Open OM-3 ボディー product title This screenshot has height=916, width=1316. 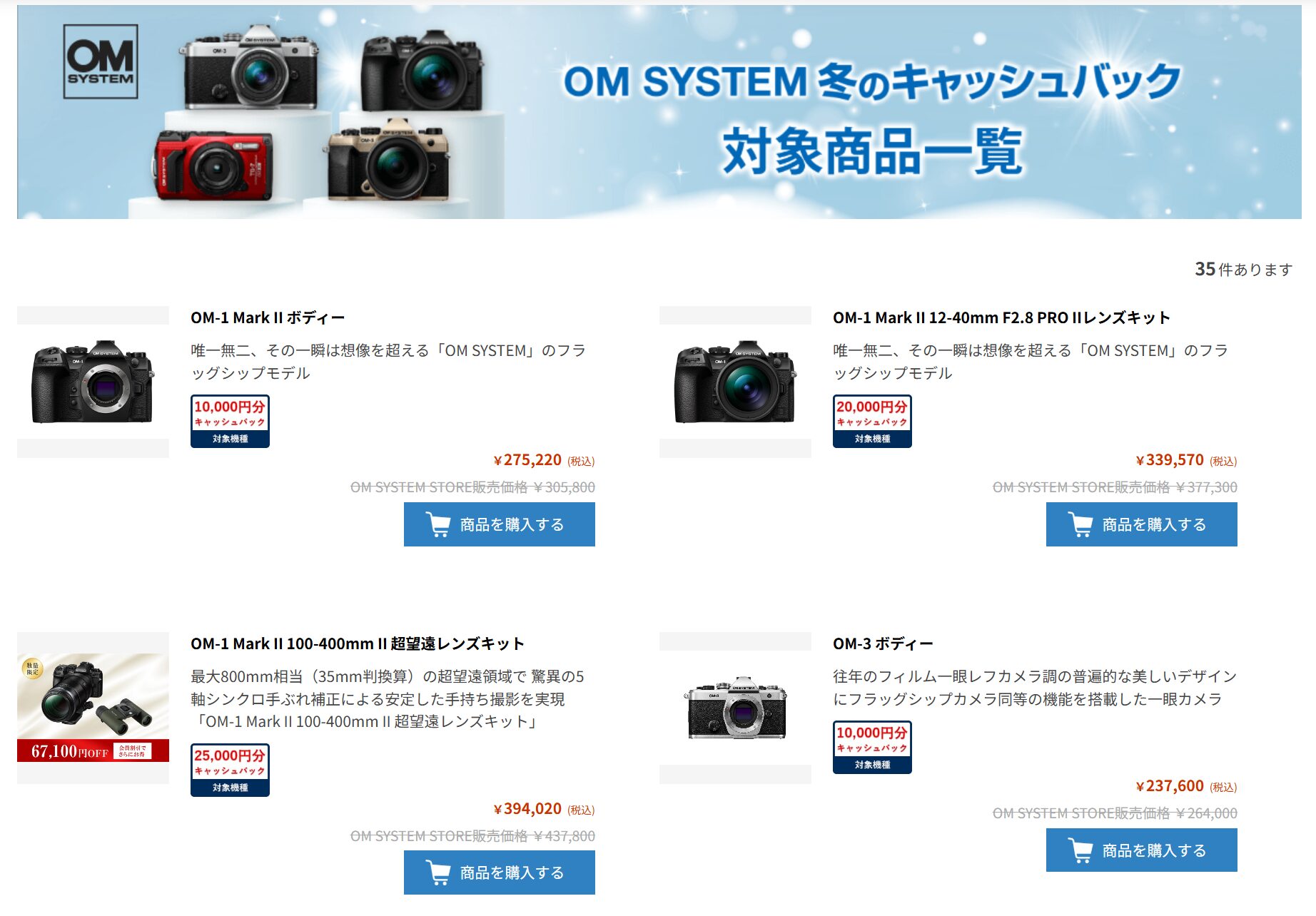[x=883, y=643]
